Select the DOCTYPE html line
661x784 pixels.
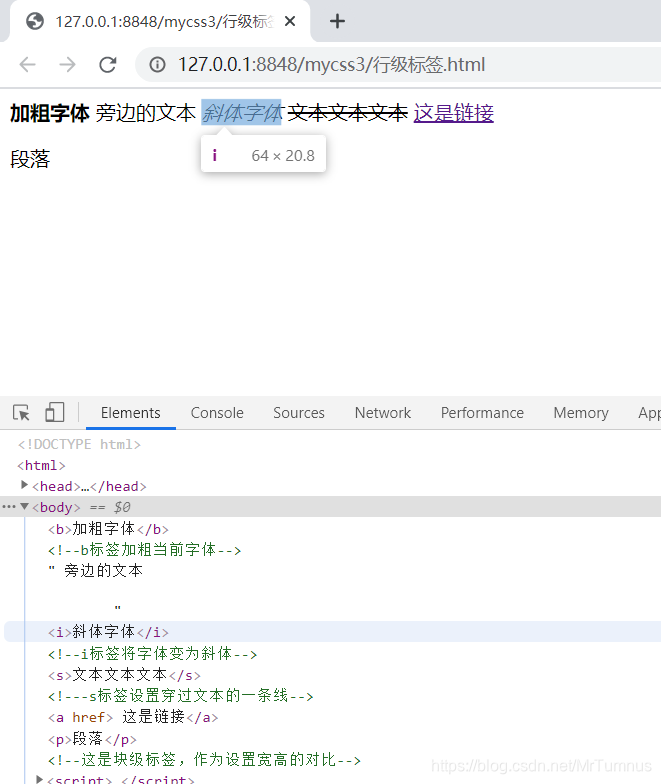coord(80,444)
